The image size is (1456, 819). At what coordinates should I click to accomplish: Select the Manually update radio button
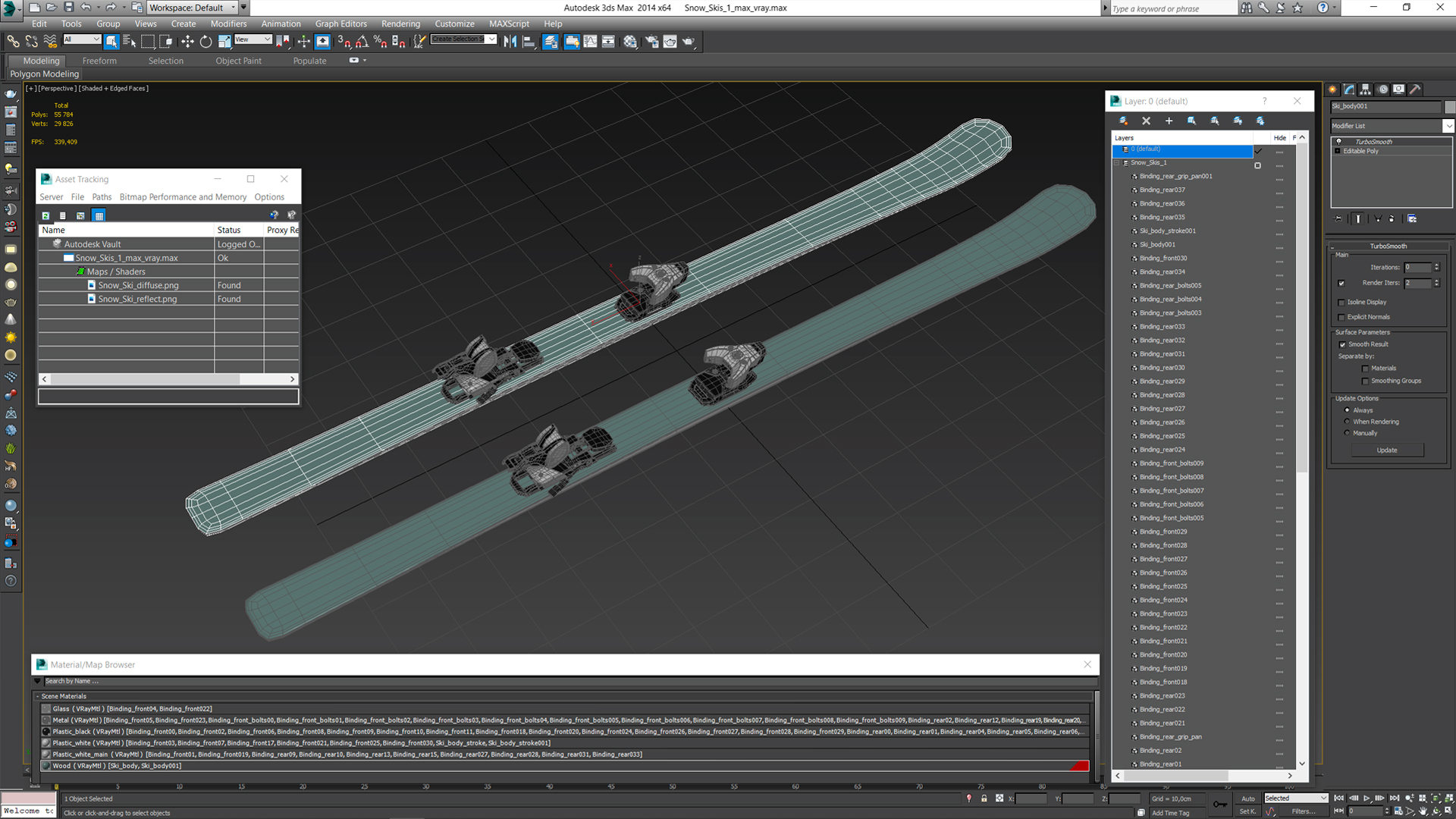(x=1347, y=433)
